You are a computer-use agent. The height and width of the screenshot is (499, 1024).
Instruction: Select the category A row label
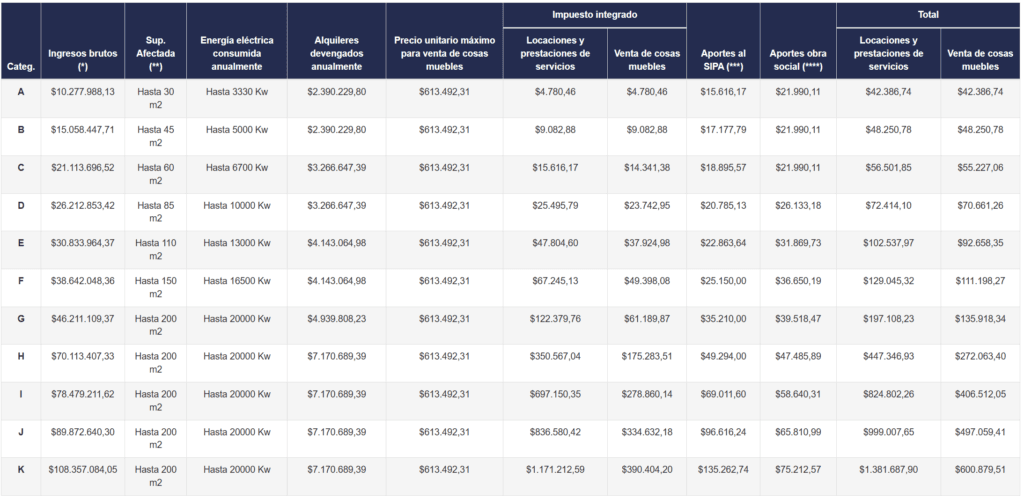pos(21,91)
